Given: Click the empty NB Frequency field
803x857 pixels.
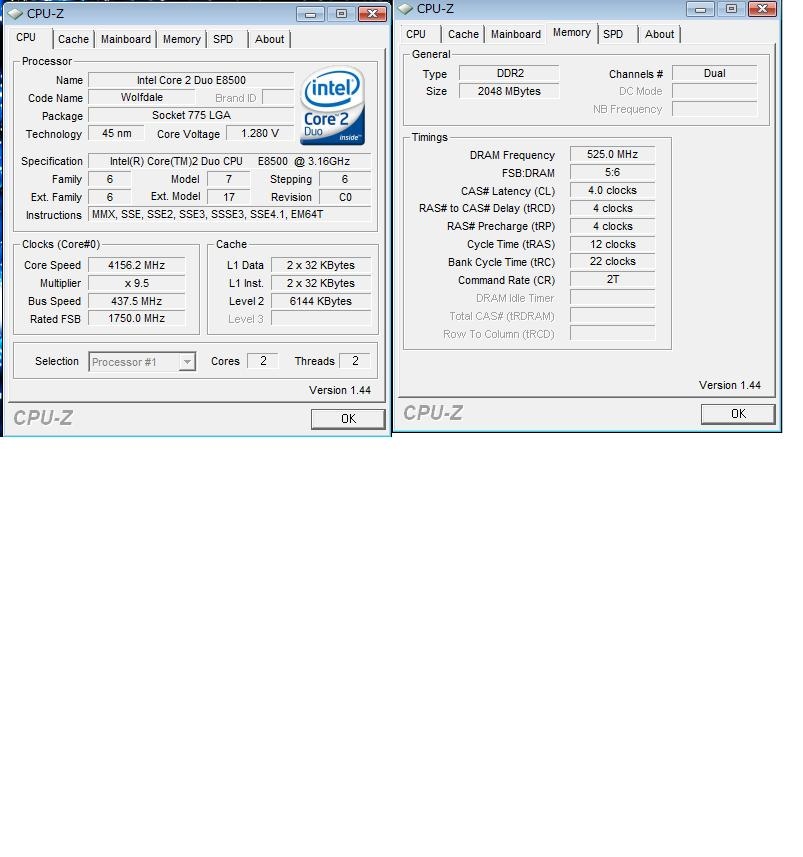Looking at the screenshot, I should (714, 109).
